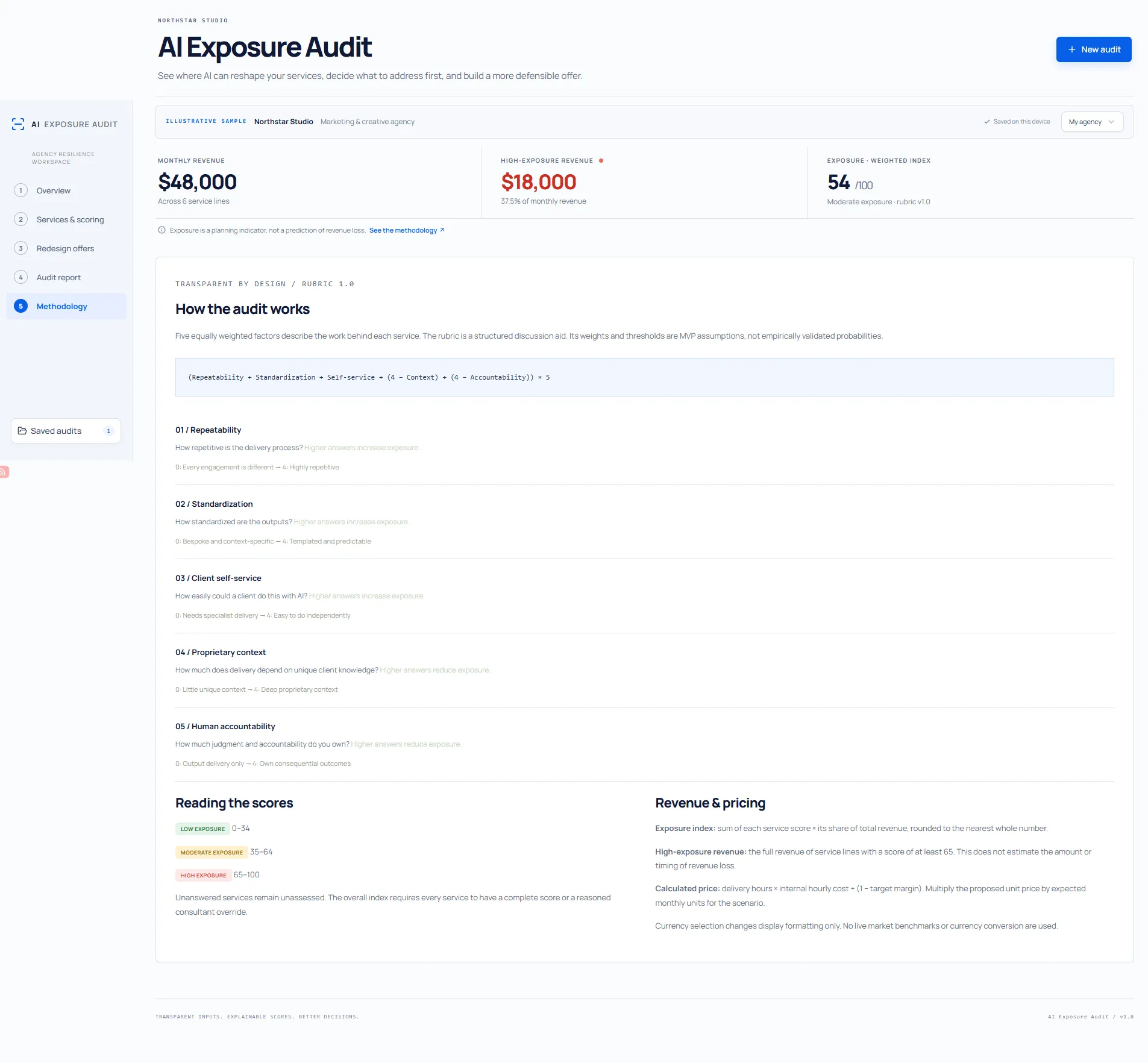This screenshot has height=1063, width=1148.
Task: Click the checkmark beside Saved on this device
Action: coord(987,122)
